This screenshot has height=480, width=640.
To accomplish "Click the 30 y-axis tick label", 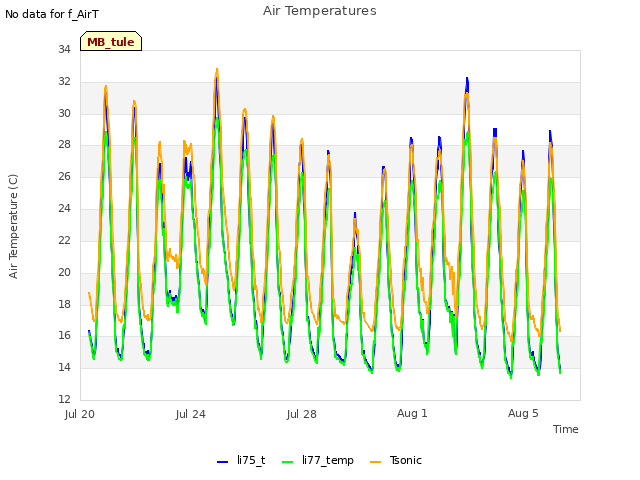I will pos(64,113).
